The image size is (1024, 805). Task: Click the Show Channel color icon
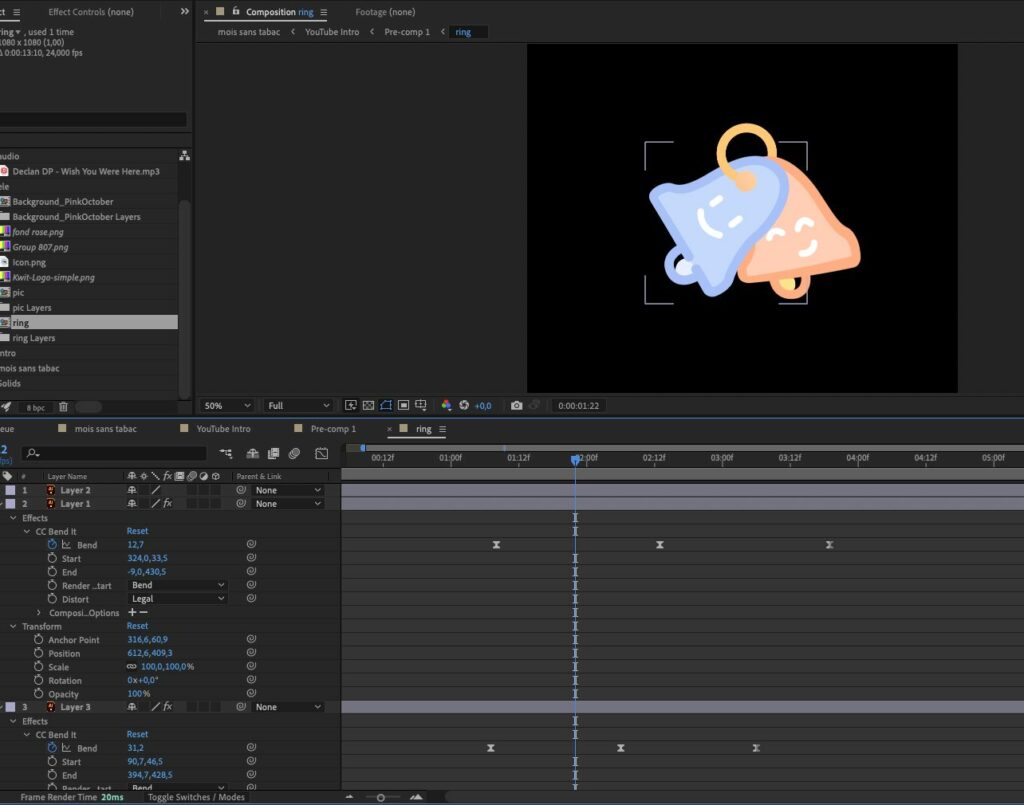click(x=446, y=405)
